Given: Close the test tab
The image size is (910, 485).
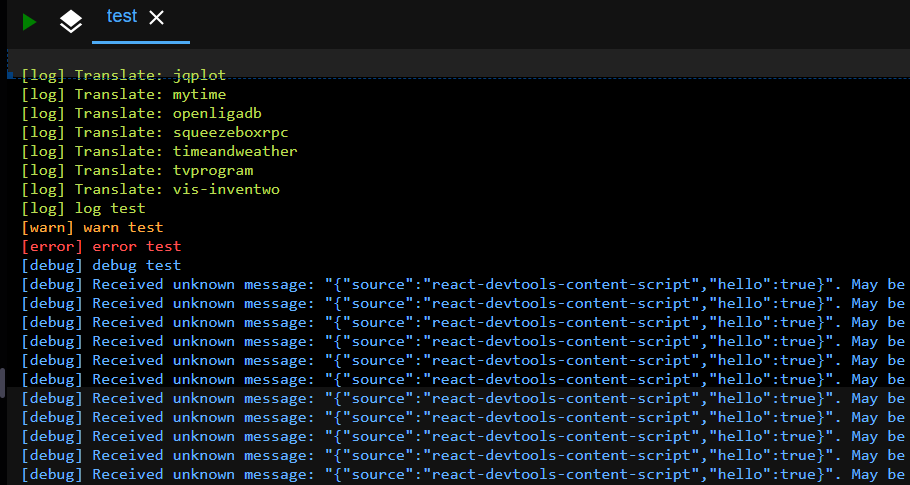Looking at the screenshot, I should click(156, 18).
